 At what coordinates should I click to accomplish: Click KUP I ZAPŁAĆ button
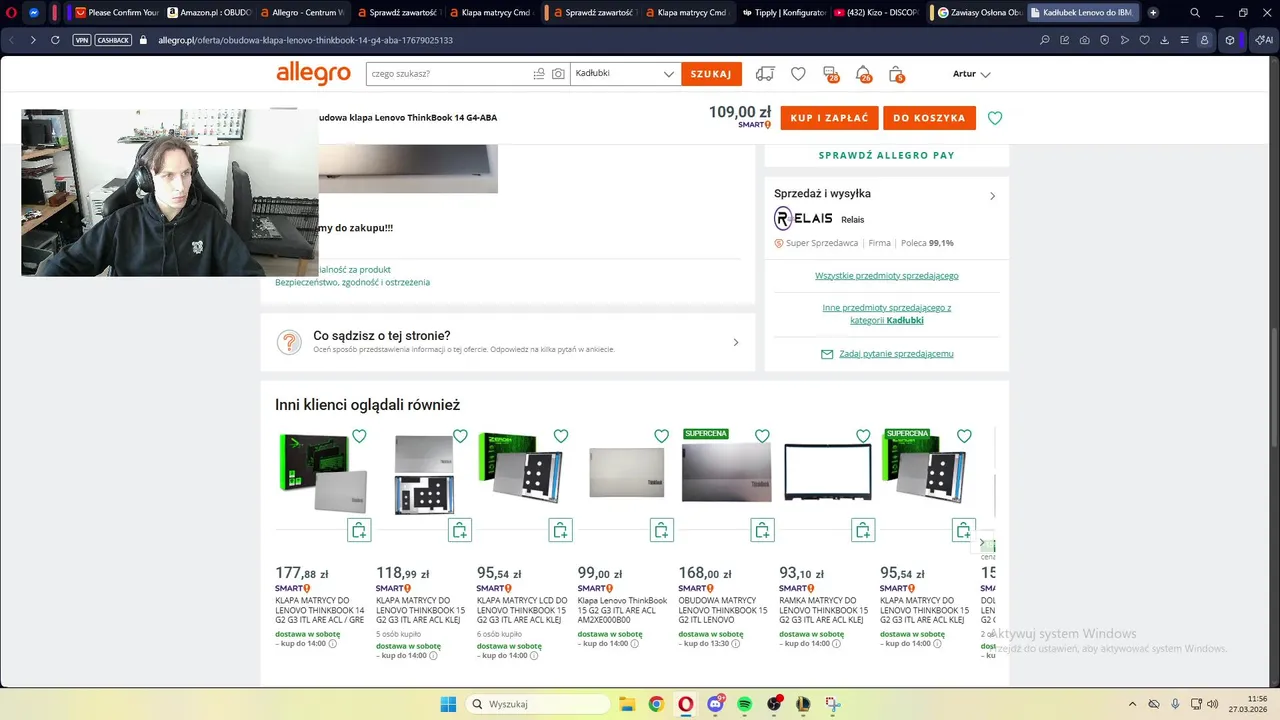pyautogui.click(x=829, y=118)
